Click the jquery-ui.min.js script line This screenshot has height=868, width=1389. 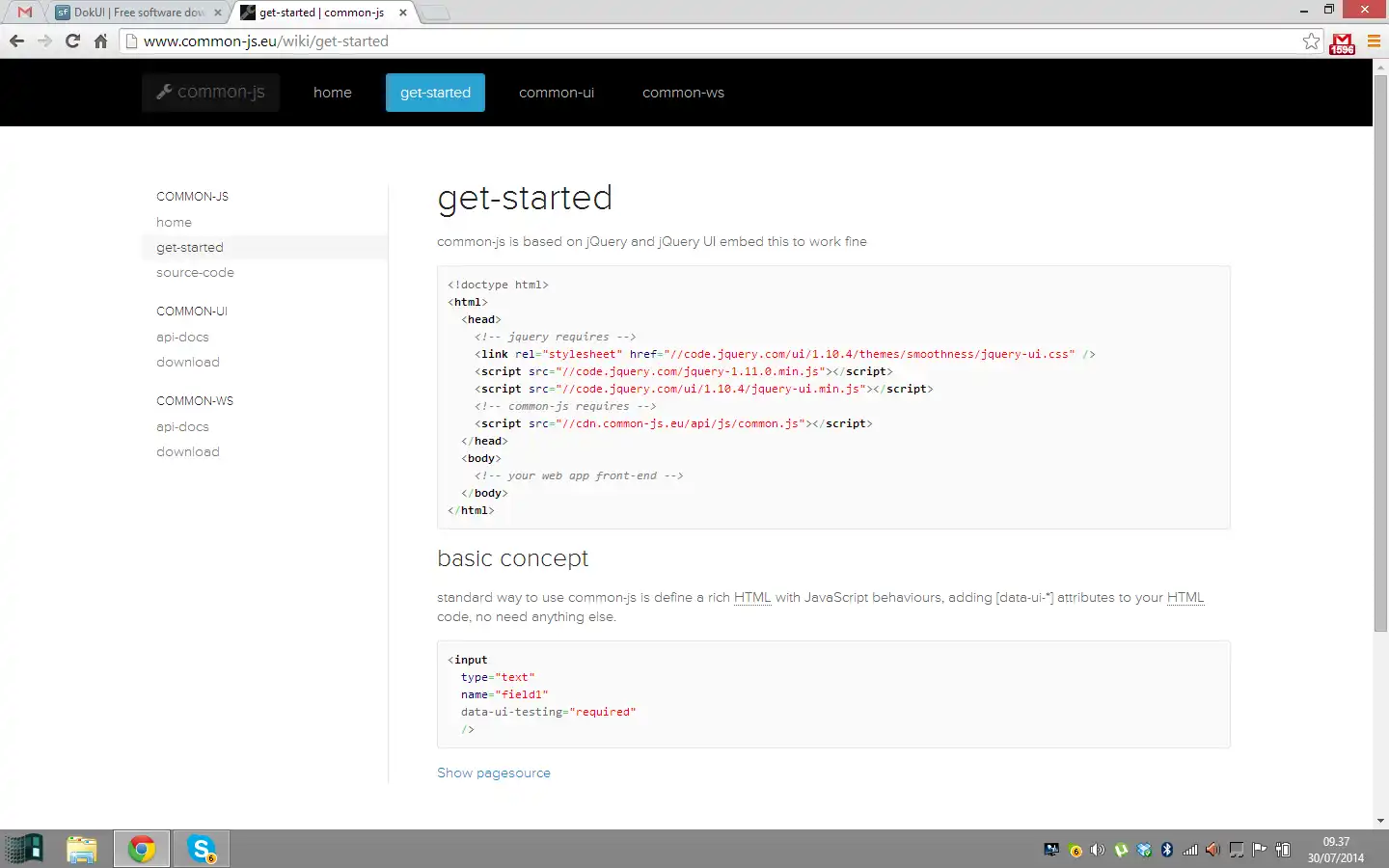(x=704, y=389)
